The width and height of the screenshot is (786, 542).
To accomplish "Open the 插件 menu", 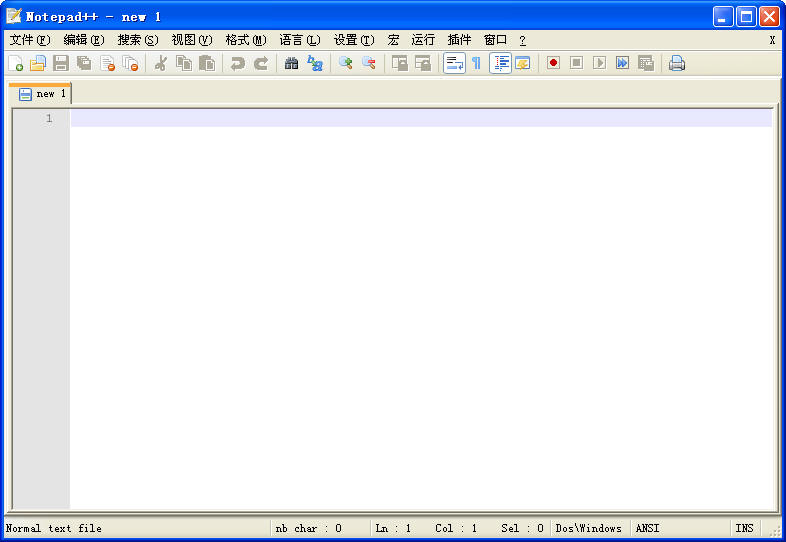I will click(459, 40).
